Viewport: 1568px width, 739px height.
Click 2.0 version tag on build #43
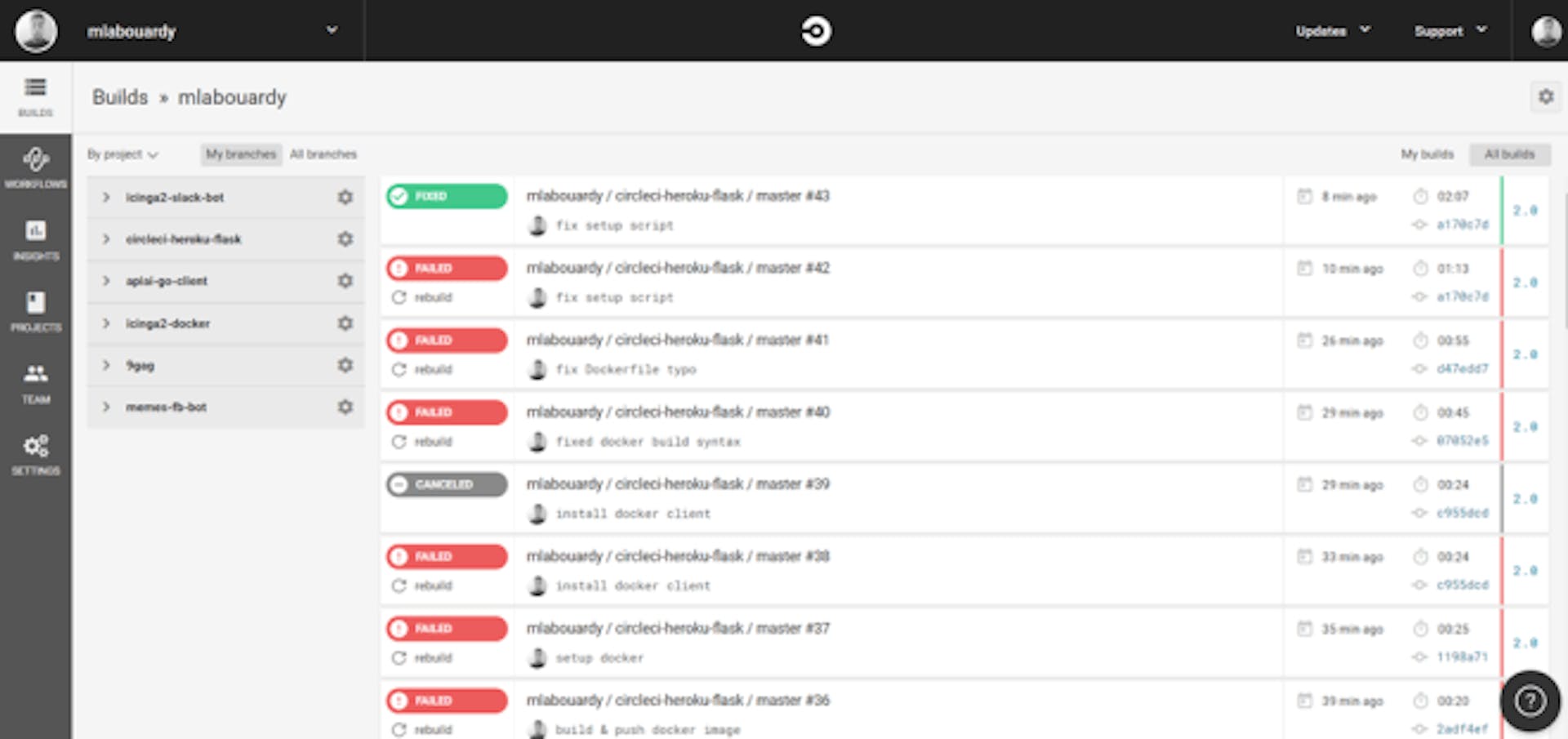pyautogui.click(x=1525, y=211)
